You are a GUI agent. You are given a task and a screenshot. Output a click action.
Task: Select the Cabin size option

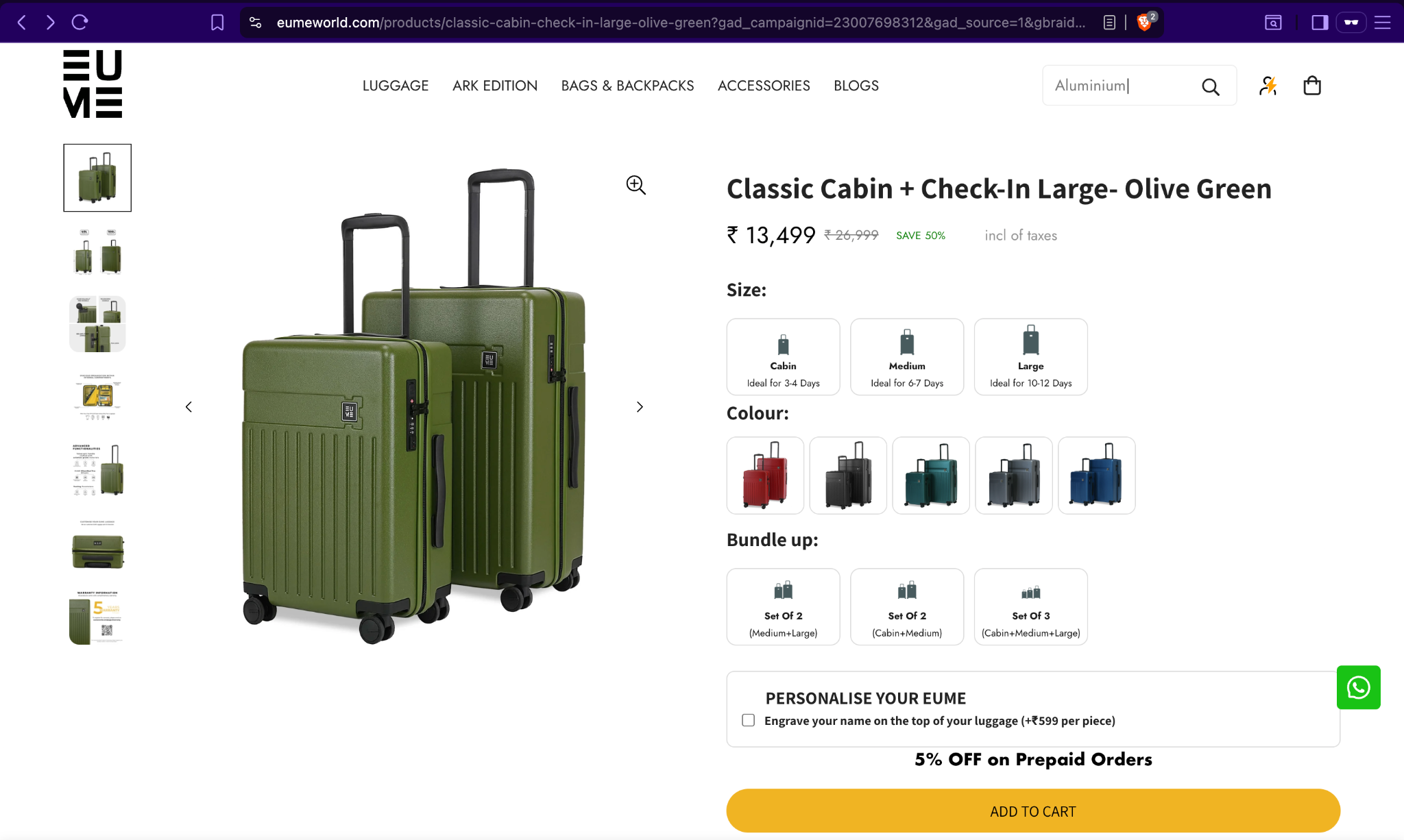783,357
